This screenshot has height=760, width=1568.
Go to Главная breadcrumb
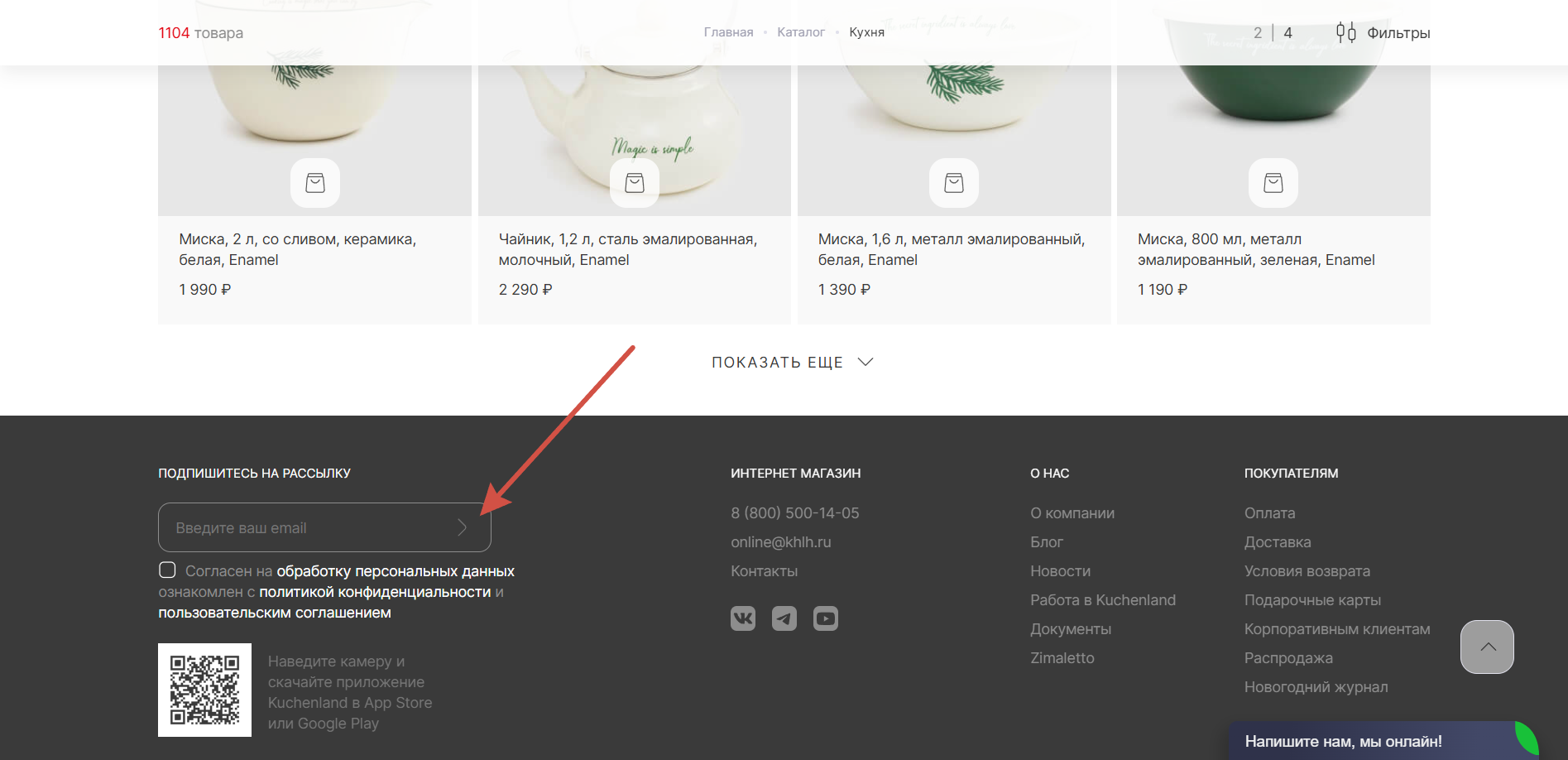click(728, 32)
